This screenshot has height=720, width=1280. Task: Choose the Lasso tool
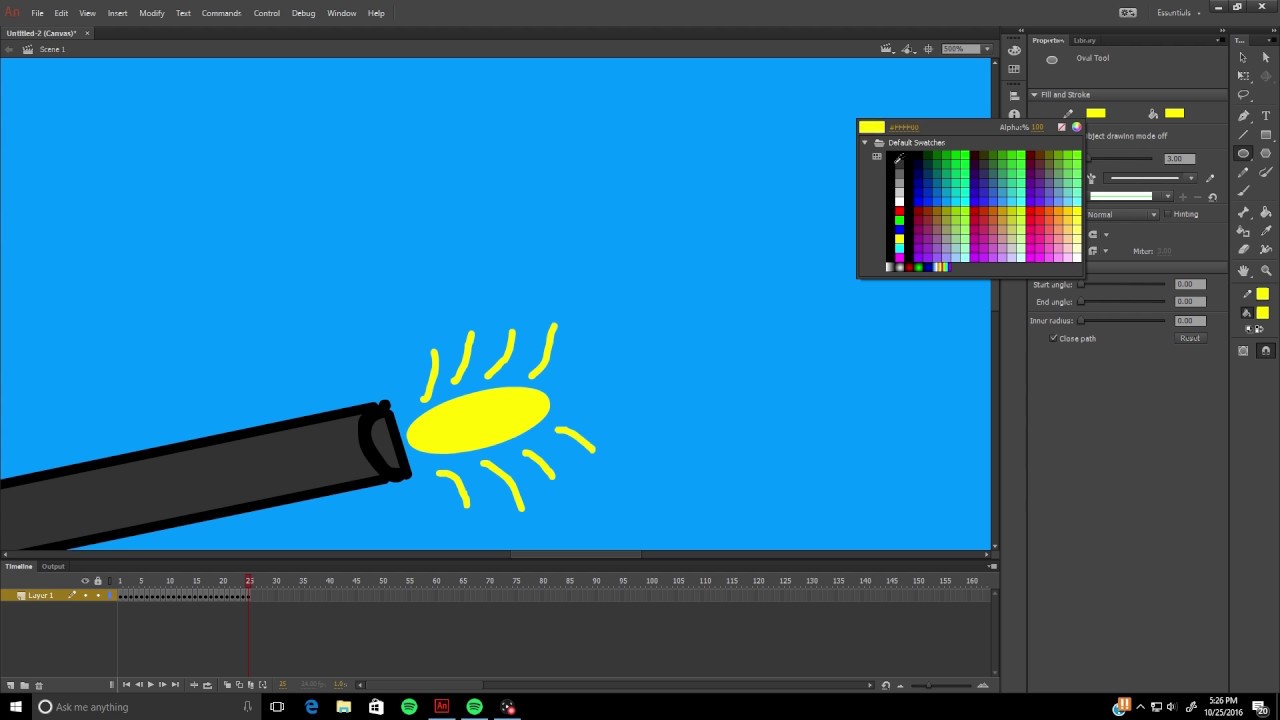[1243, 95]
